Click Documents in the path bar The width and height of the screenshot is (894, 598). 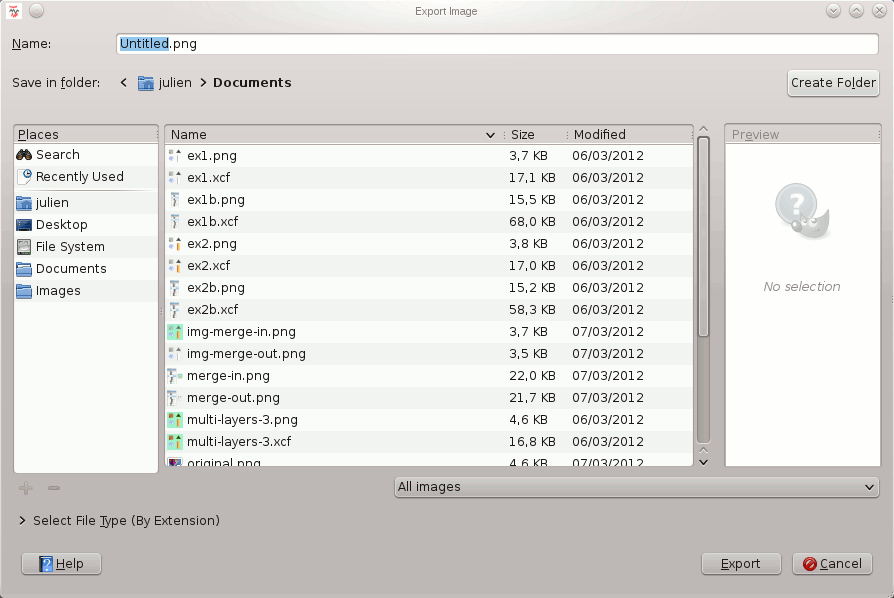pos(251,82)
